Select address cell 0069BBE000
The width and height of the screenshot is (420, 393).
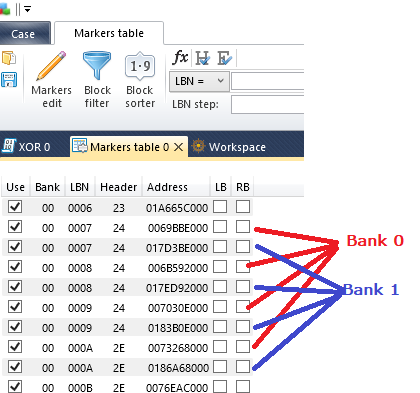pyautogui.click(x=178, y=228)
